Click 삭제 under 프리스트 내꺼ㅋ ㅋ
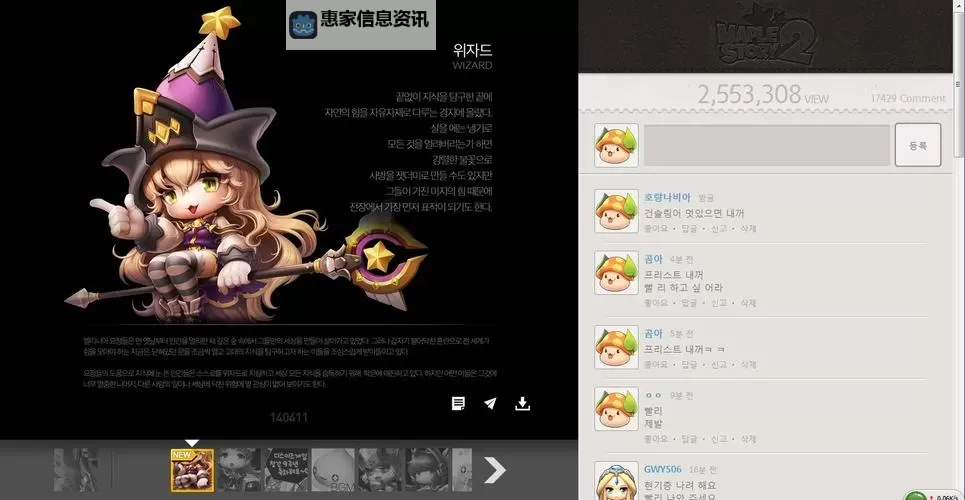The width and height of the screenshot is (965, 500). pos(748,365)
